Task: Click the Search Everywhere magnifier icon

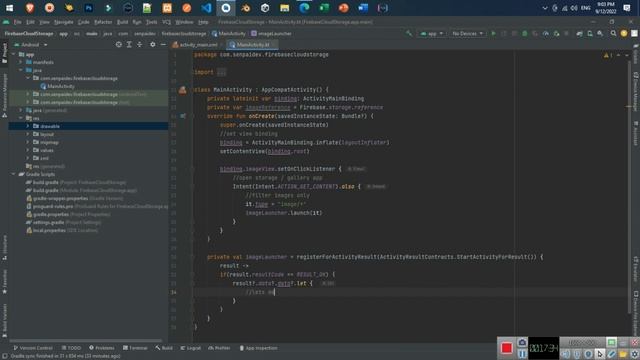Action: click(613, 33)
